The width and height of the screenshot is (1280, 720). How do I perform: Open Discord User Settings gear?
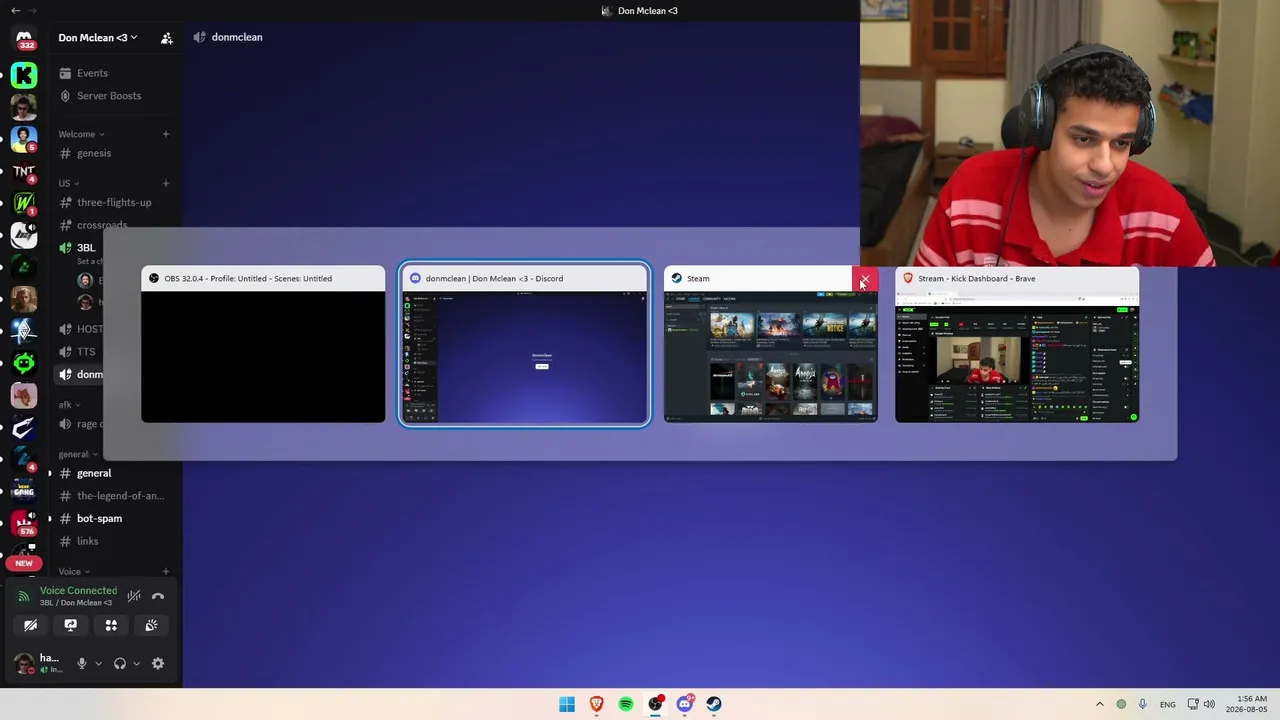point(158,663)
